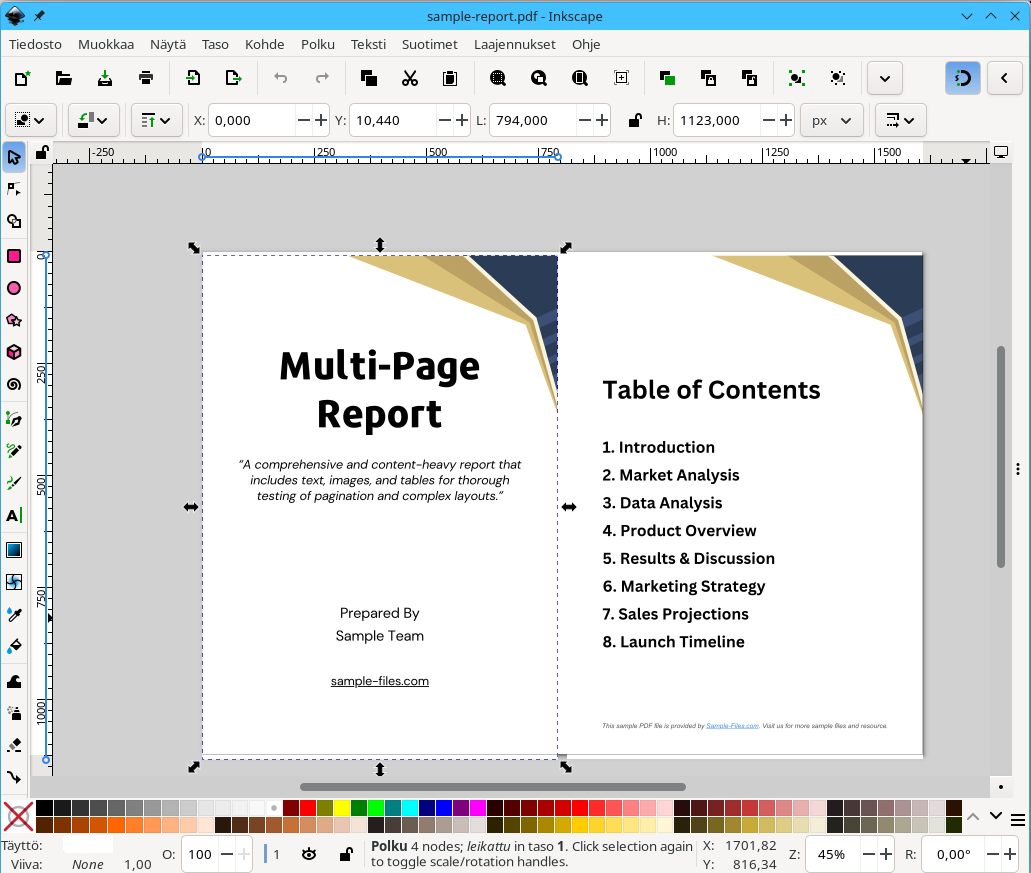Increase the X position with plus button
This screenshot has height=873, width=1031.
pyautogui.click(x=321, y=120)
